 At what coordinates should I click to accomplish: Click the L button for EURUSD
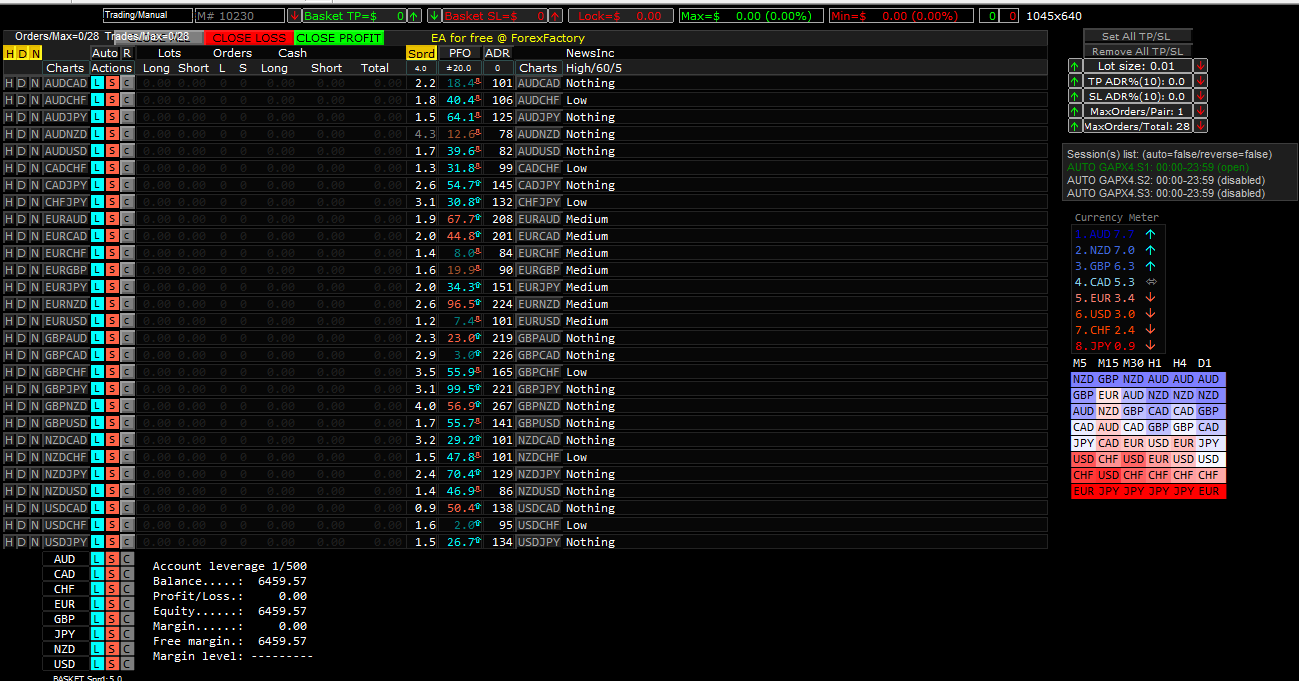tap(97, 321)
